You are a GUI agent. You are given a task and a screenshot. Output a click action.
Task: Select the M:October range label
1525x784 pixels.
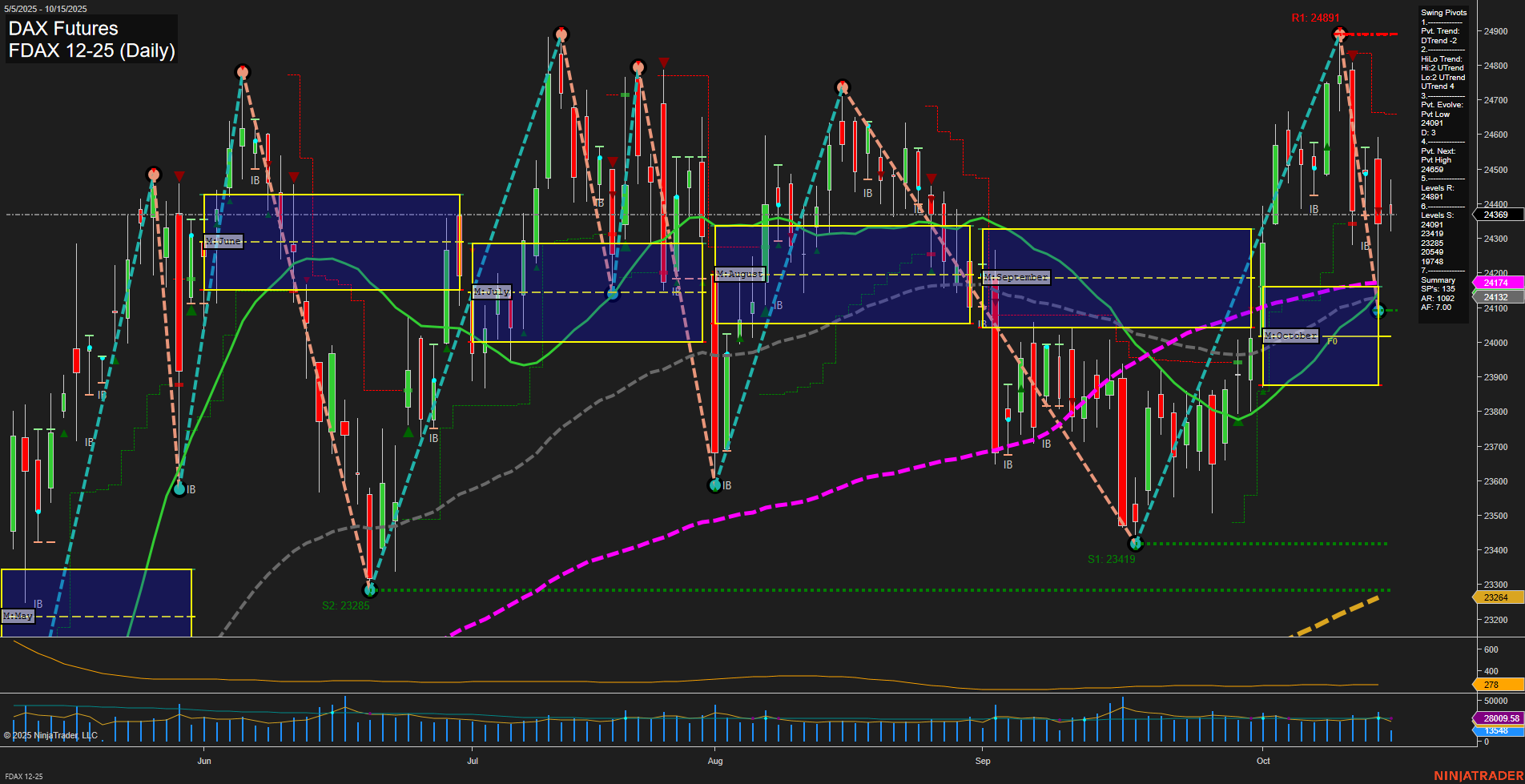1290,336
